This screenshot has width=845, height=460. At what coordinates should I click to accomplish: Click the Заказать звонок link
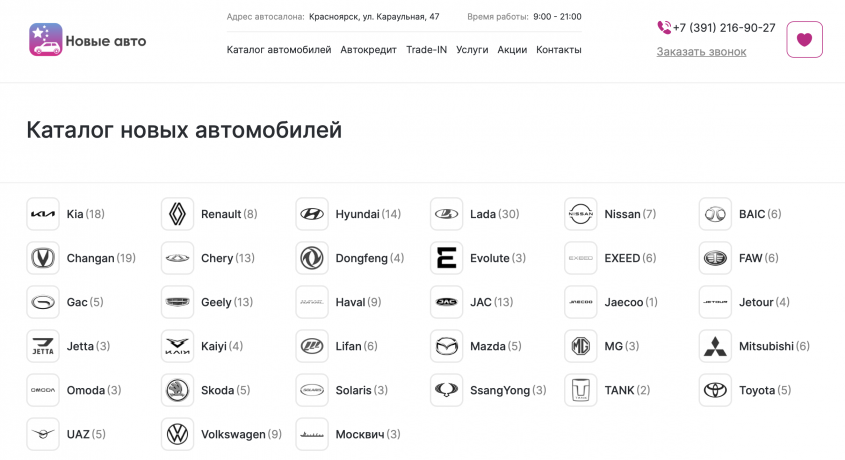(701, 52)
